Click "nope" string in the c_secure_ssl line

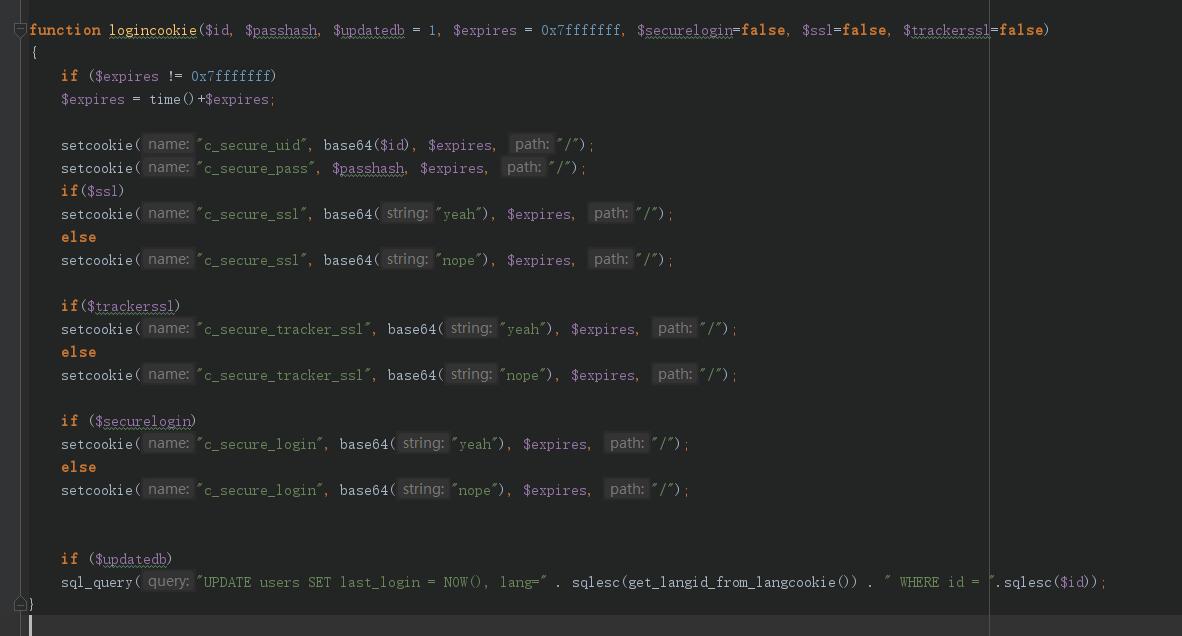click(459, 260)
